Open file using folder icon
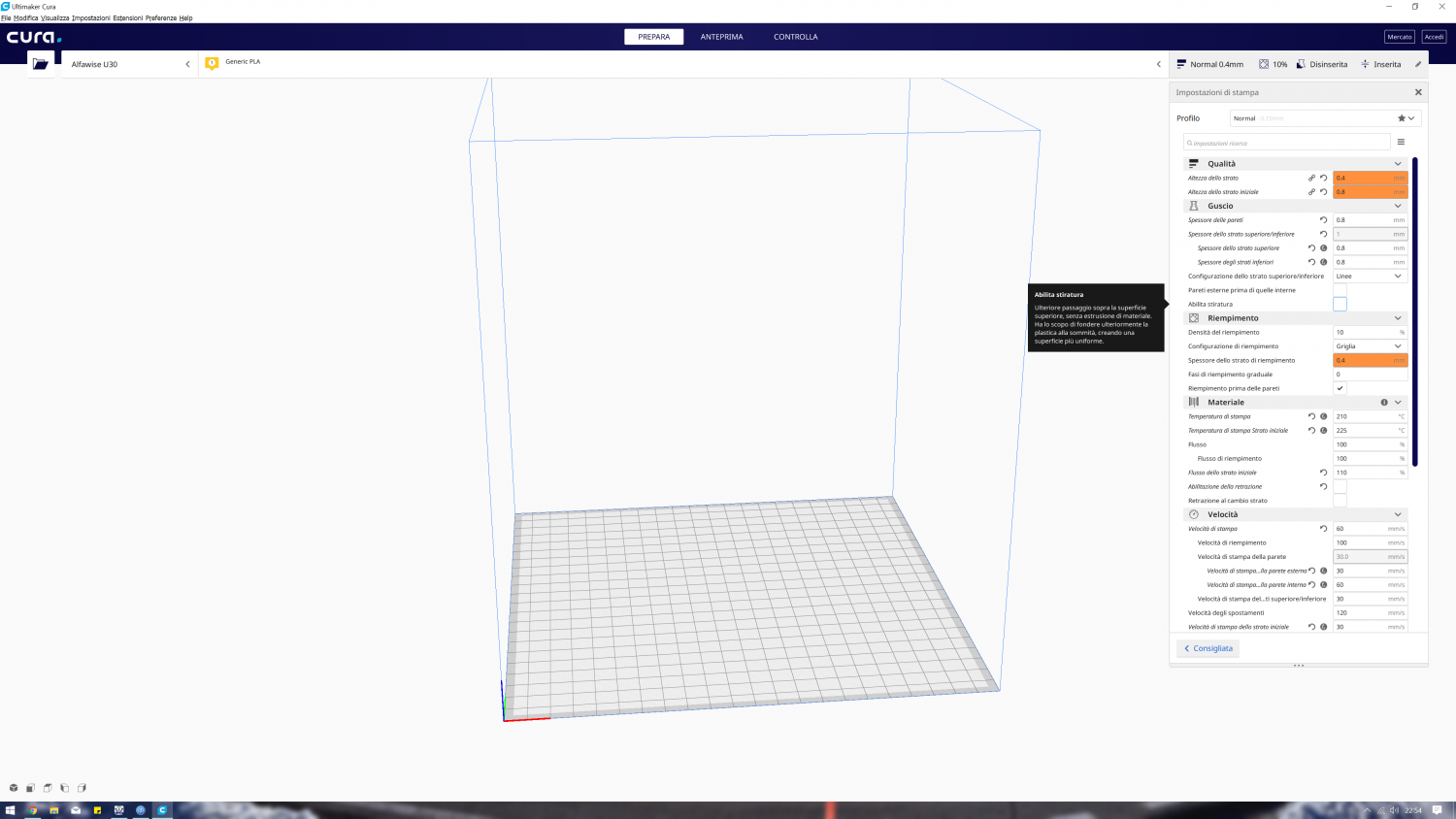1456x819 pixels. pyautogui.click(x=40, y=64)
